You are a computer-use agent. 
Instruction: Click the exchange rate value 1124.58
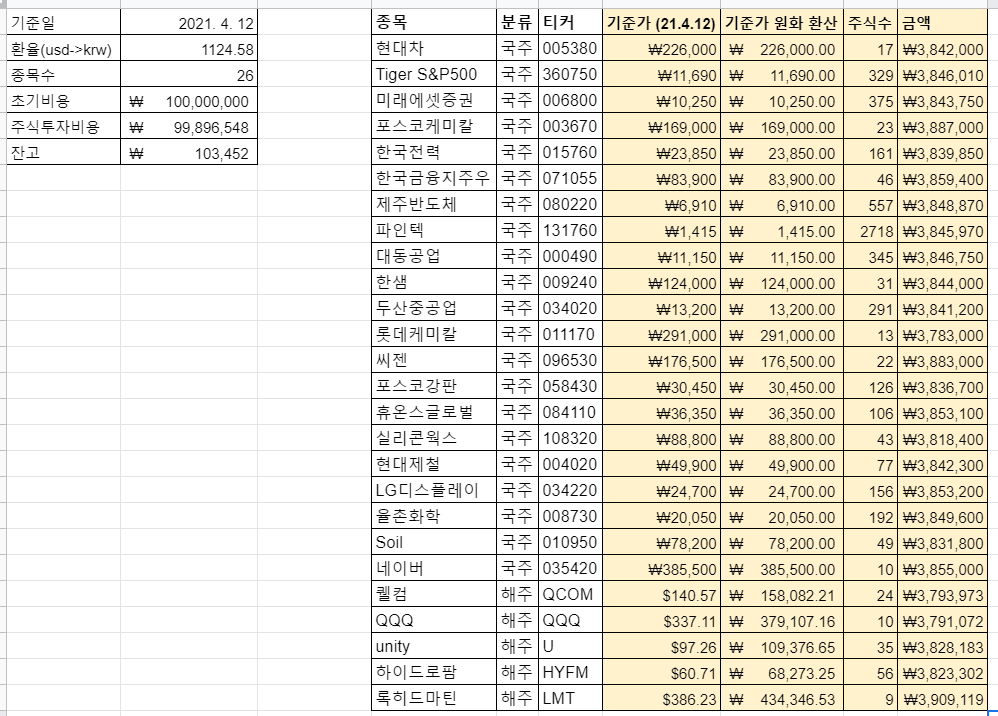[x=189, y=49]
